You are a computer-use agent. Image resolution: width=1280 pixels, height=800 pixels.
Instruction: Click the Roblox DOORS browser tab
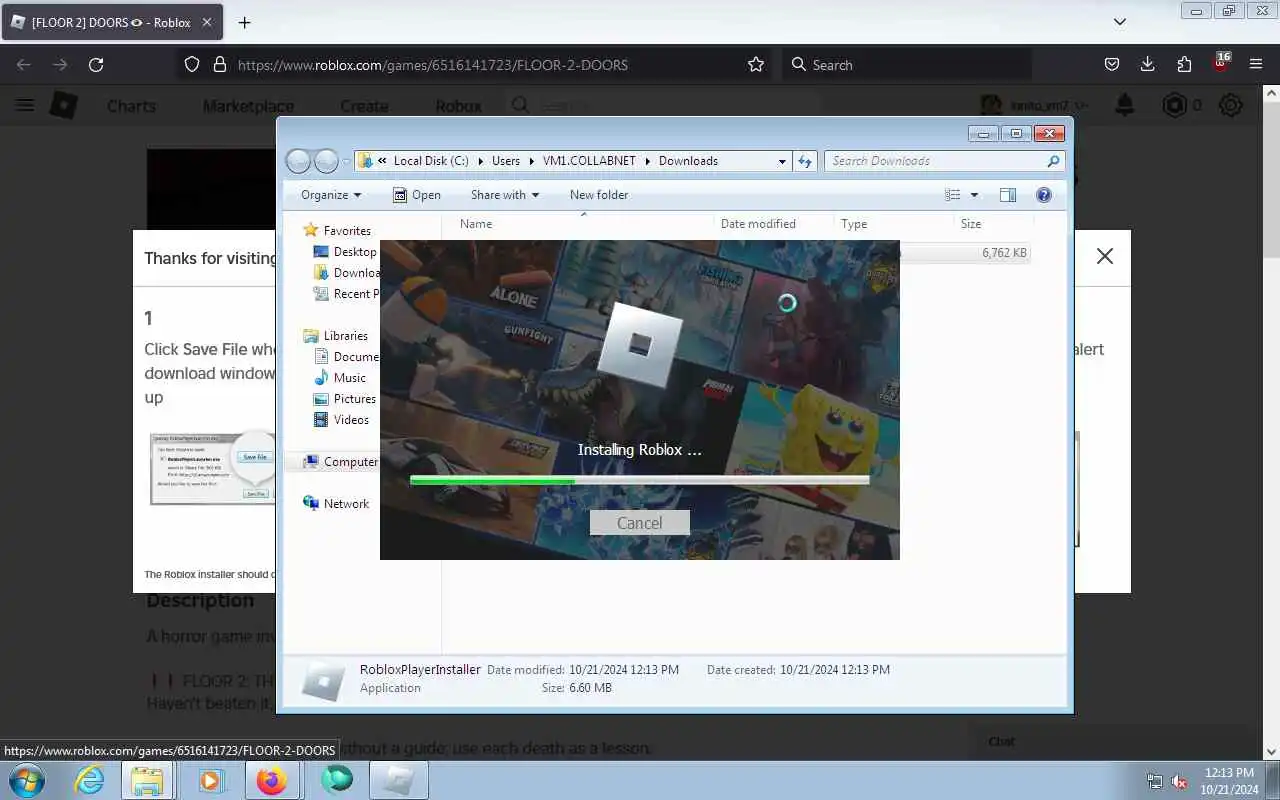pos(112,22)
